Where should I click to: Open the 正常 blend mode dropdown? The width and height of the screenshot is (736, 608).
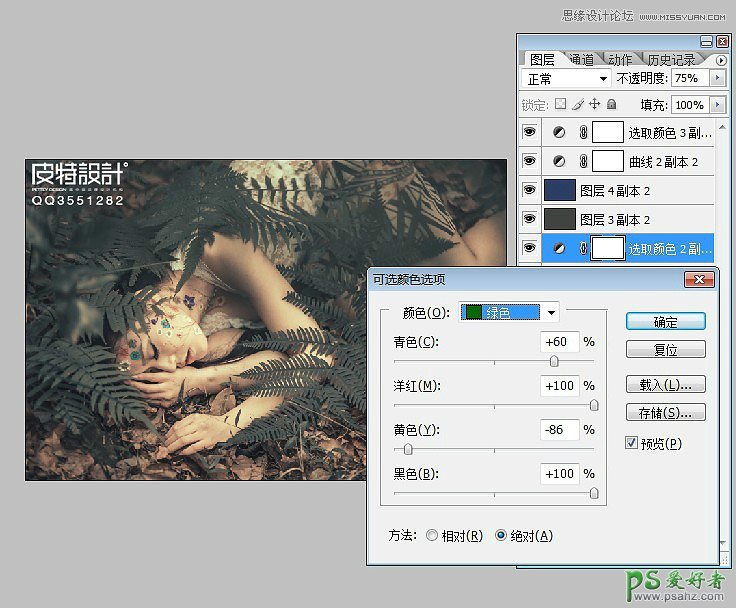[x=567, y=78]
